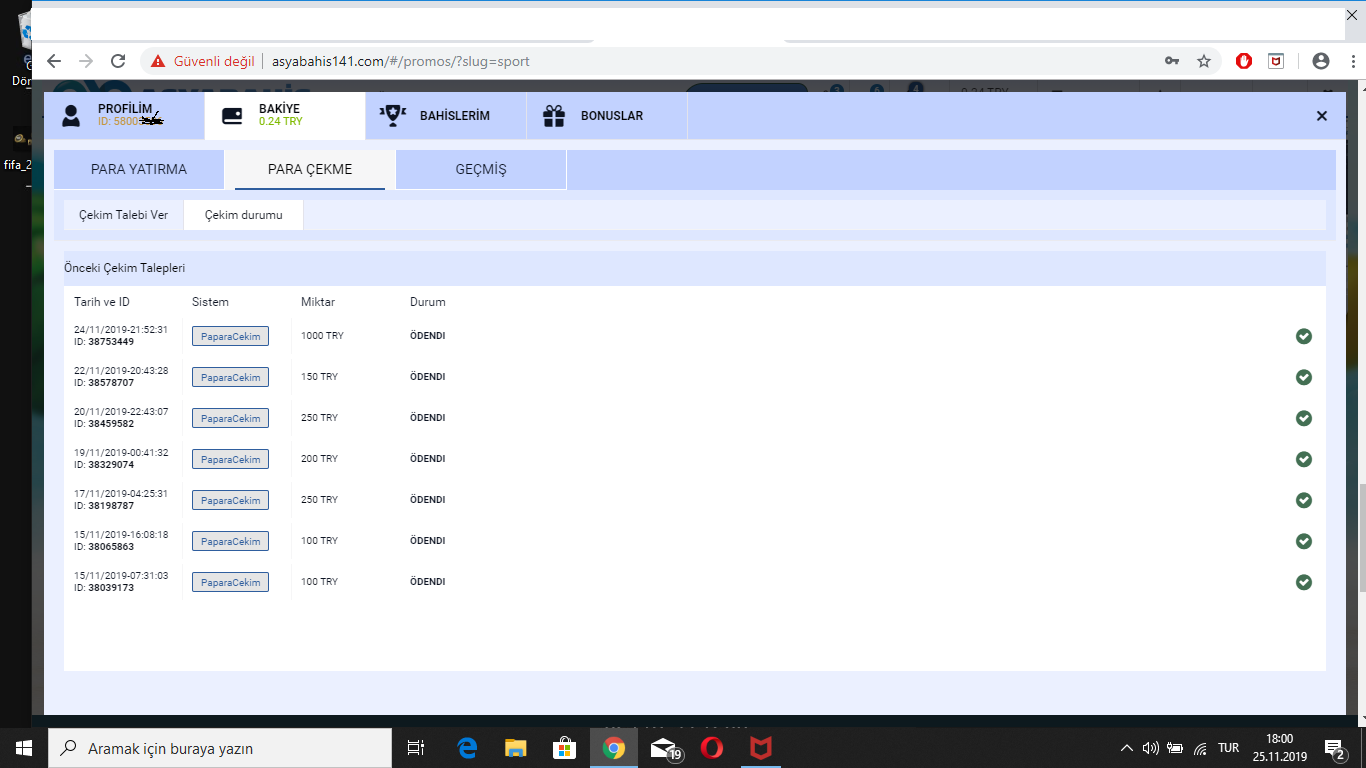Click the McAfee shield extension icon
The width and height of the screenshot is (1366, 768).
point(1276,61)
